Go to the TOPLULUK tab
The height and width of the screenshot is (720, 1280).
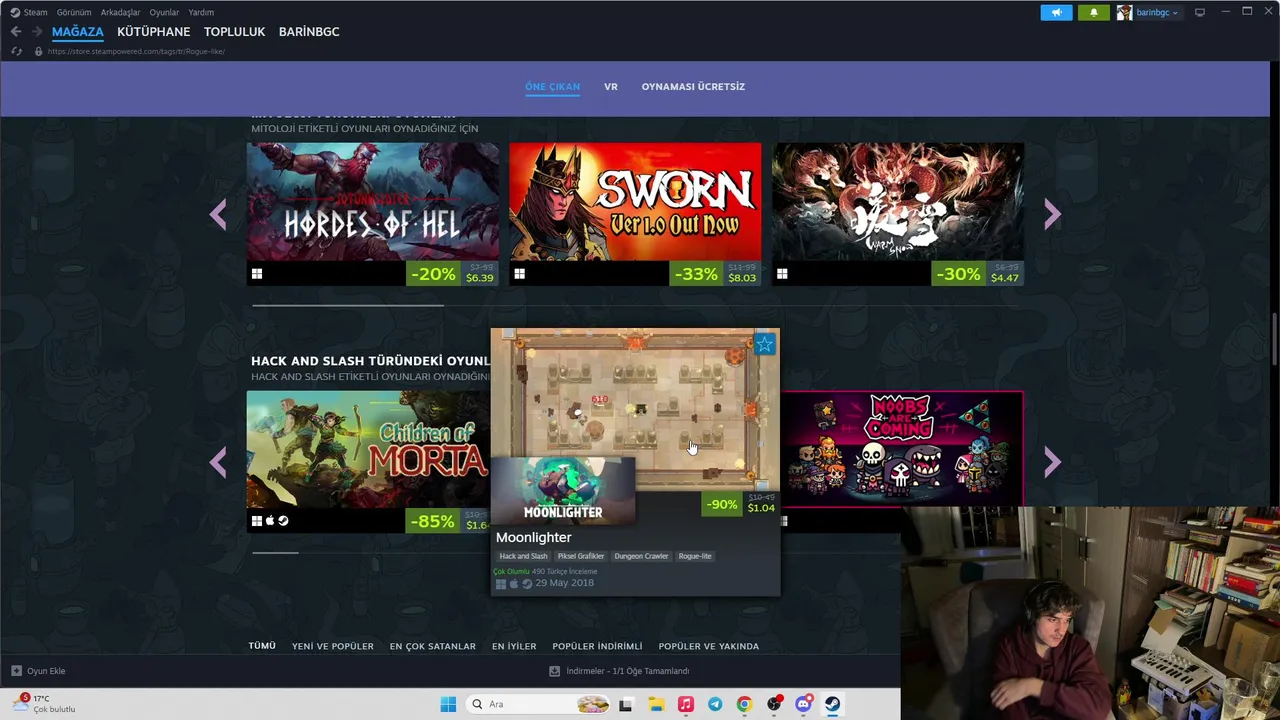(x=234, y=32)
